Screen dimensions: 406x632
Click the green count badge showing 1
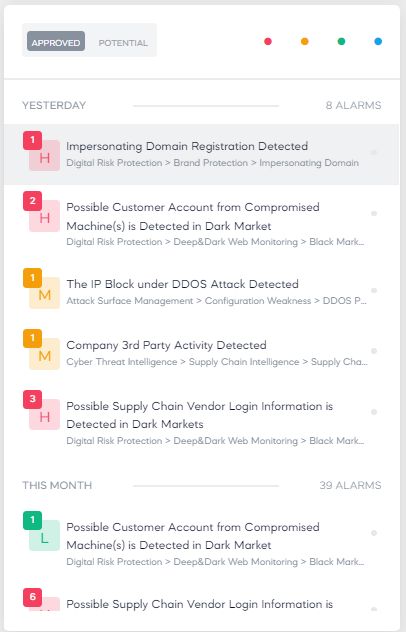[x=33, y=520]
